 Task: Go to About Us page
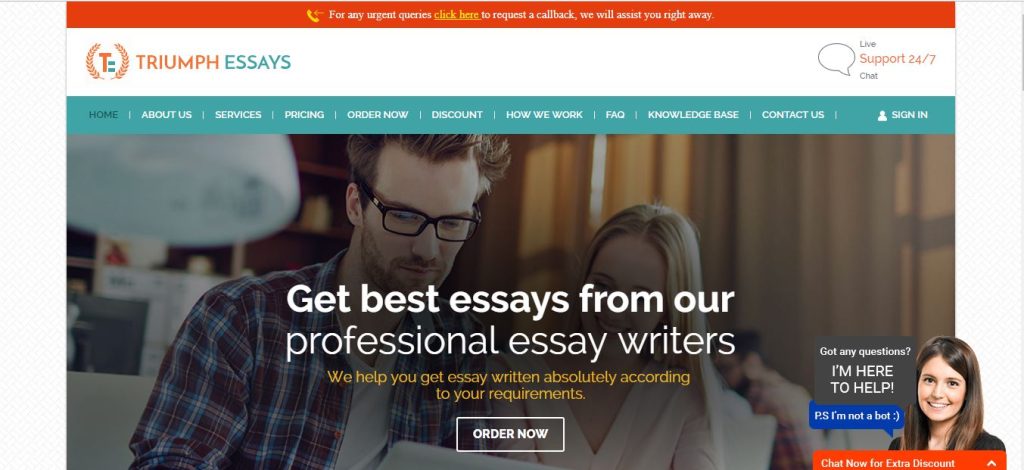point(167,114)
